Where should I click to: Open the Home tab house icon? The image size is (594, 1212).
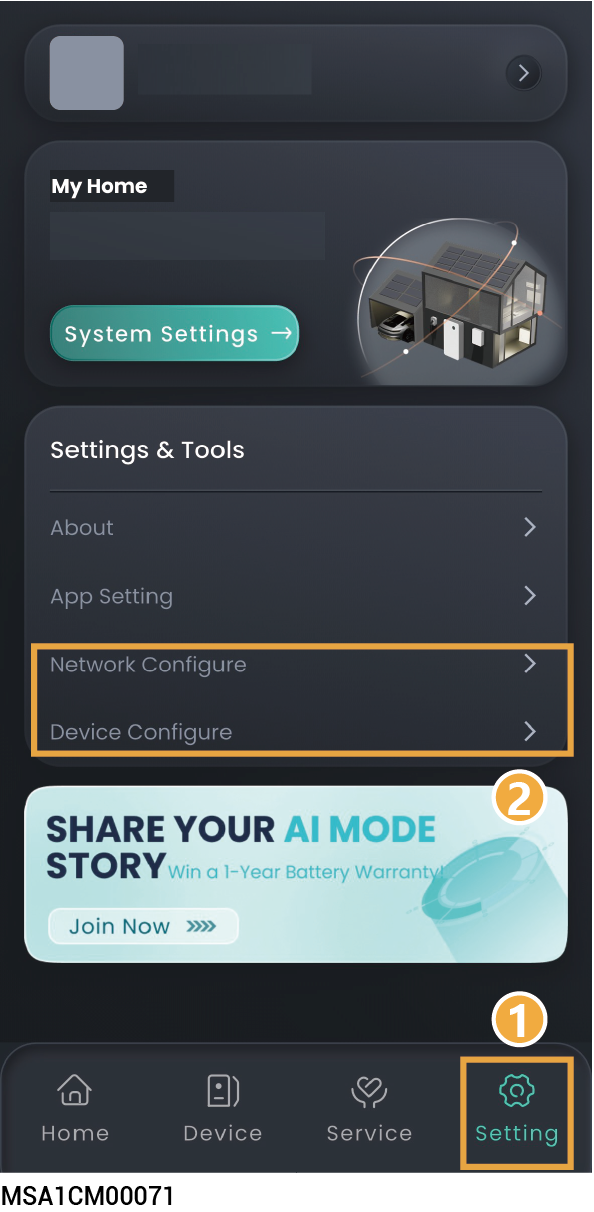[x=75, y=1090]
